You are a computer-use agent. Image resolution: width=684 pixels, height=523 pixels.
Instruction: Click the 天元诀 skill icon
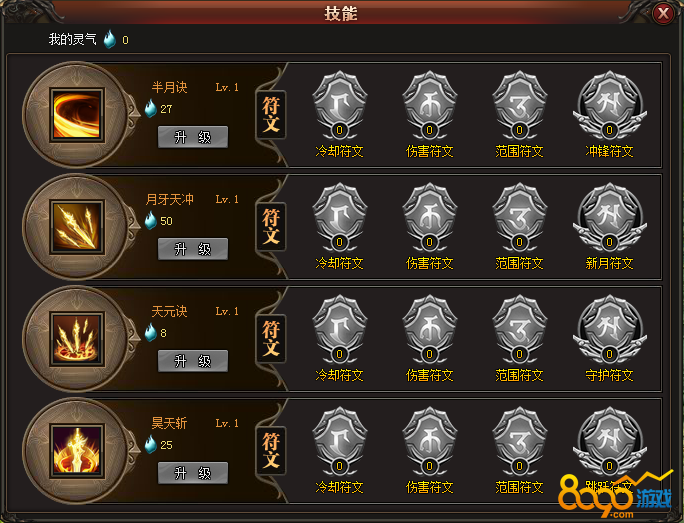point(77,339)
